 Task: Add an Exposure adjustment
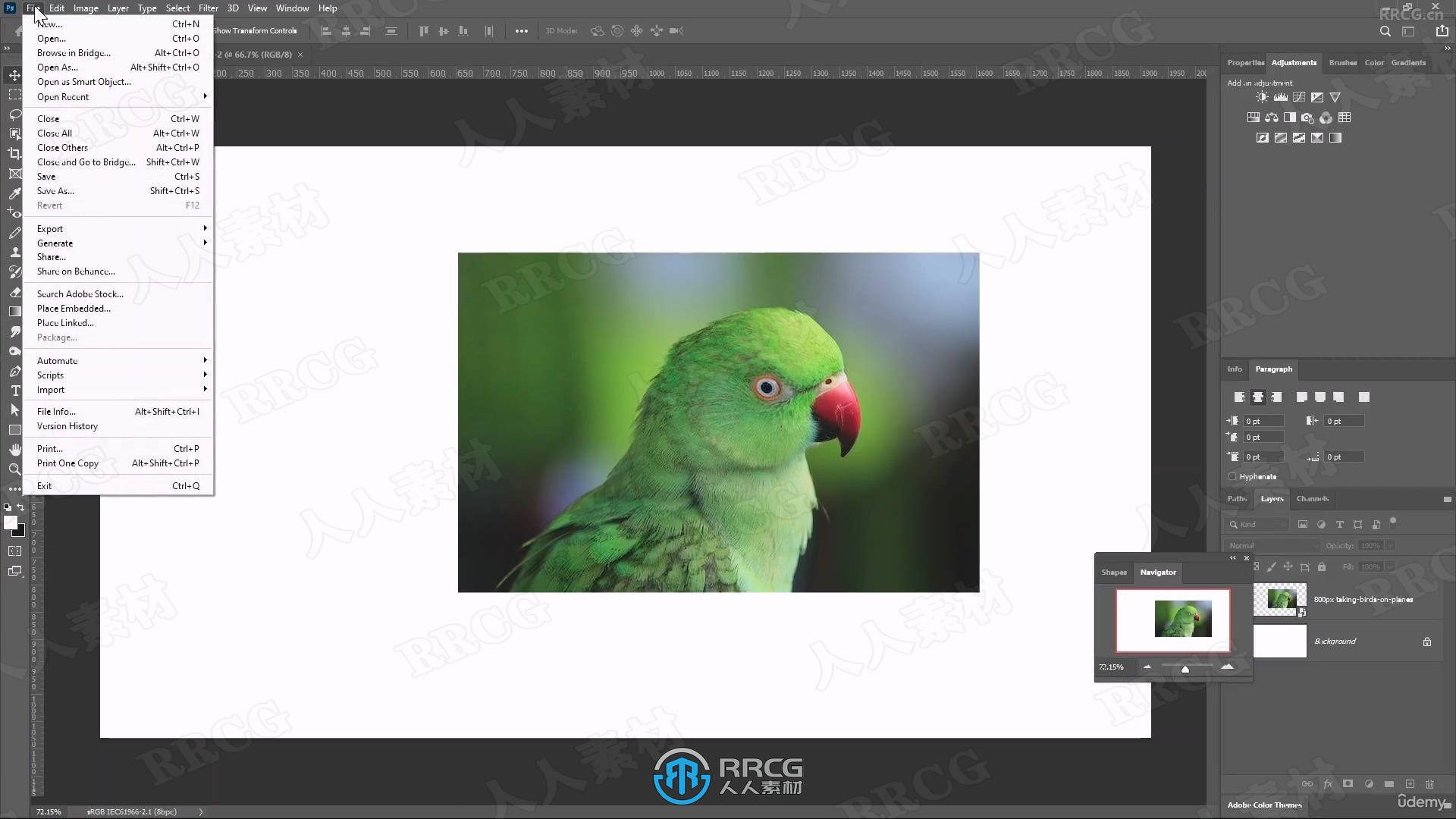pos(1317,97)
